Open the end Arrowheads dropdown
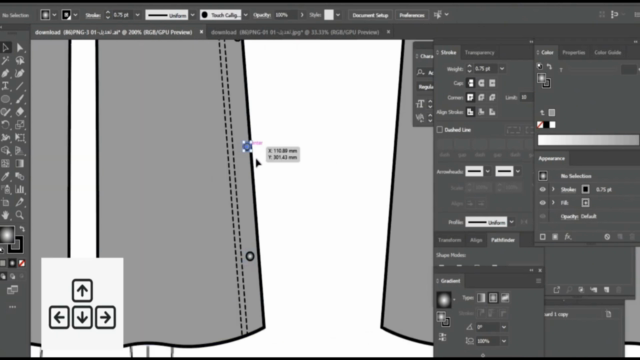The height and width of the screenshot is (360, 640). click(x=518, y=171)
